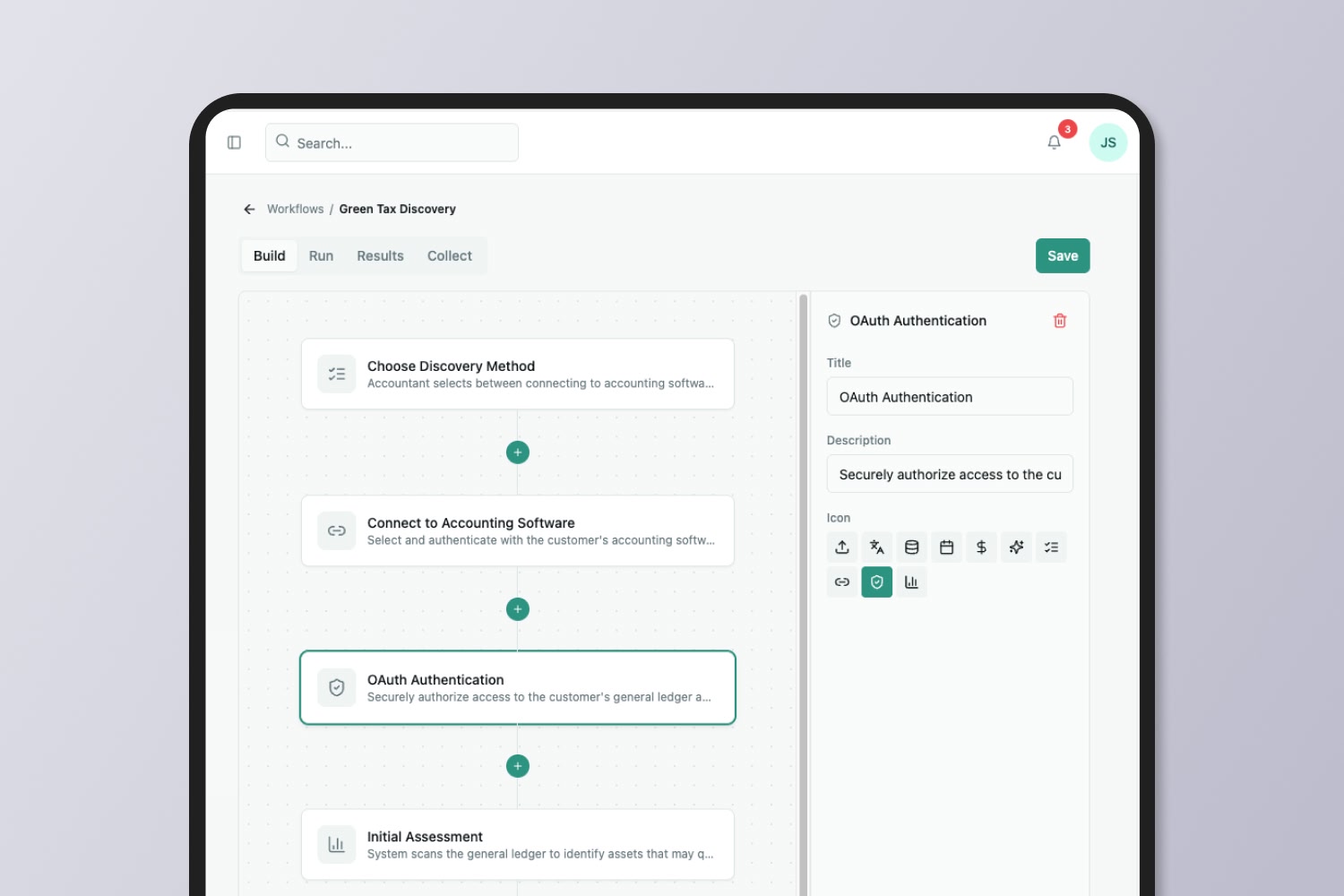Add a step between Choose Discovery Method and Connect

pyautogui.click(x=517, y=452)
